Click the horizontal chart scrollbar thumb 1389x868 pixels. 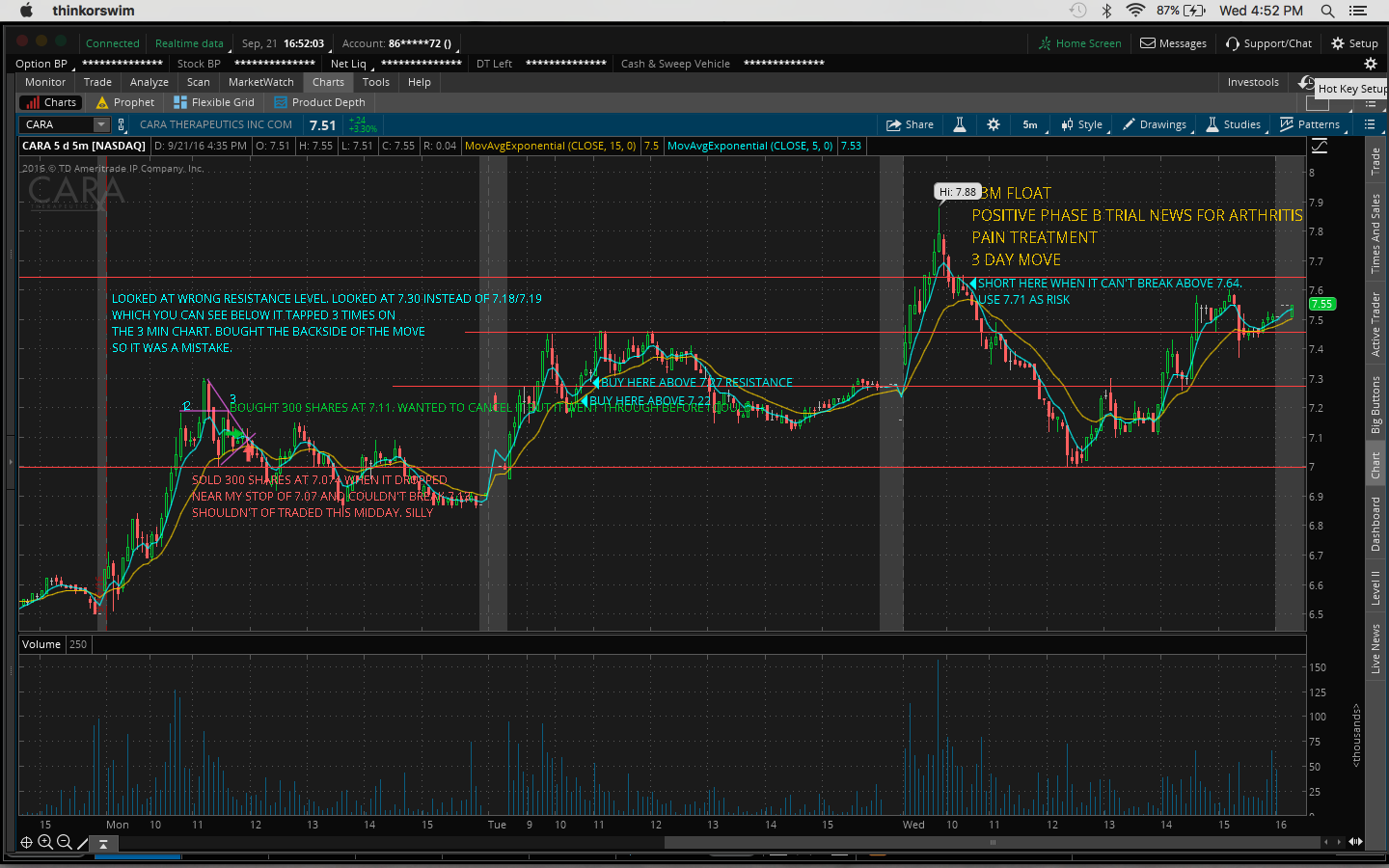pos(993,842)
